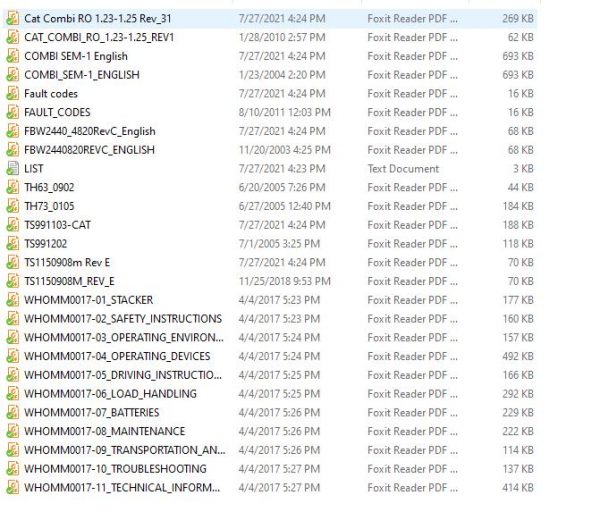Click the 11/20/2003 4:25 PM date
The width and height of the screenshot is (600, 512).
click(285, 150)
